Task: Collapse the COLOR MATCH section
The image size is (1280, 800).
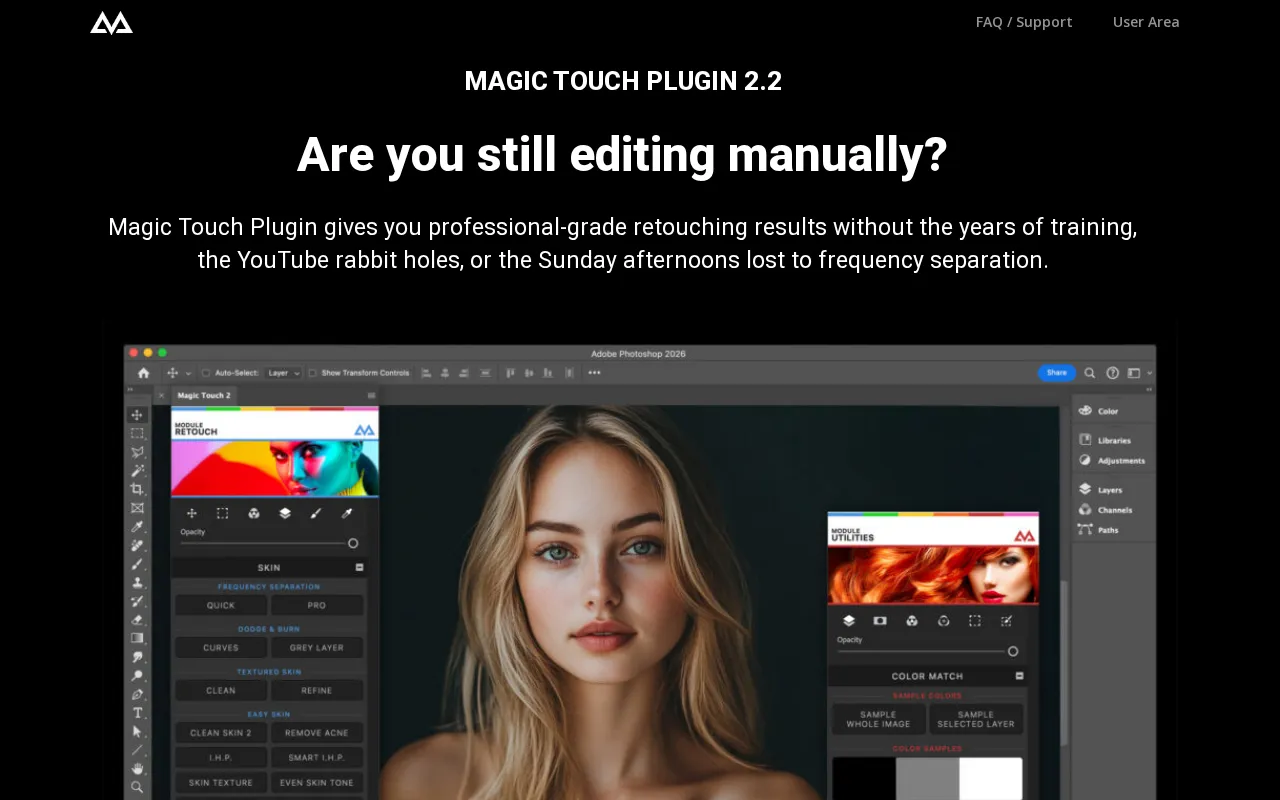Action: [1019, 676]
